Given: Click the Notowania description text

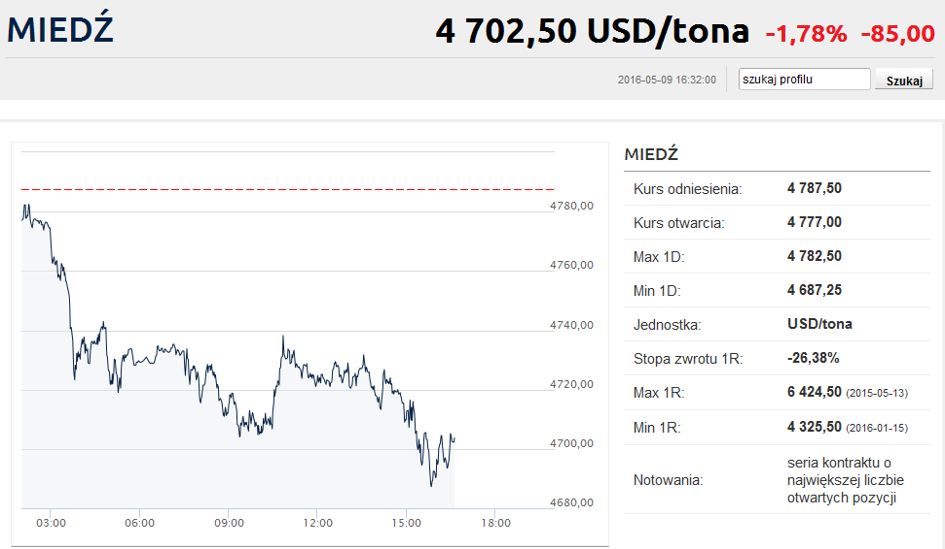Looking at the screenshot, I should click(845, 480).
